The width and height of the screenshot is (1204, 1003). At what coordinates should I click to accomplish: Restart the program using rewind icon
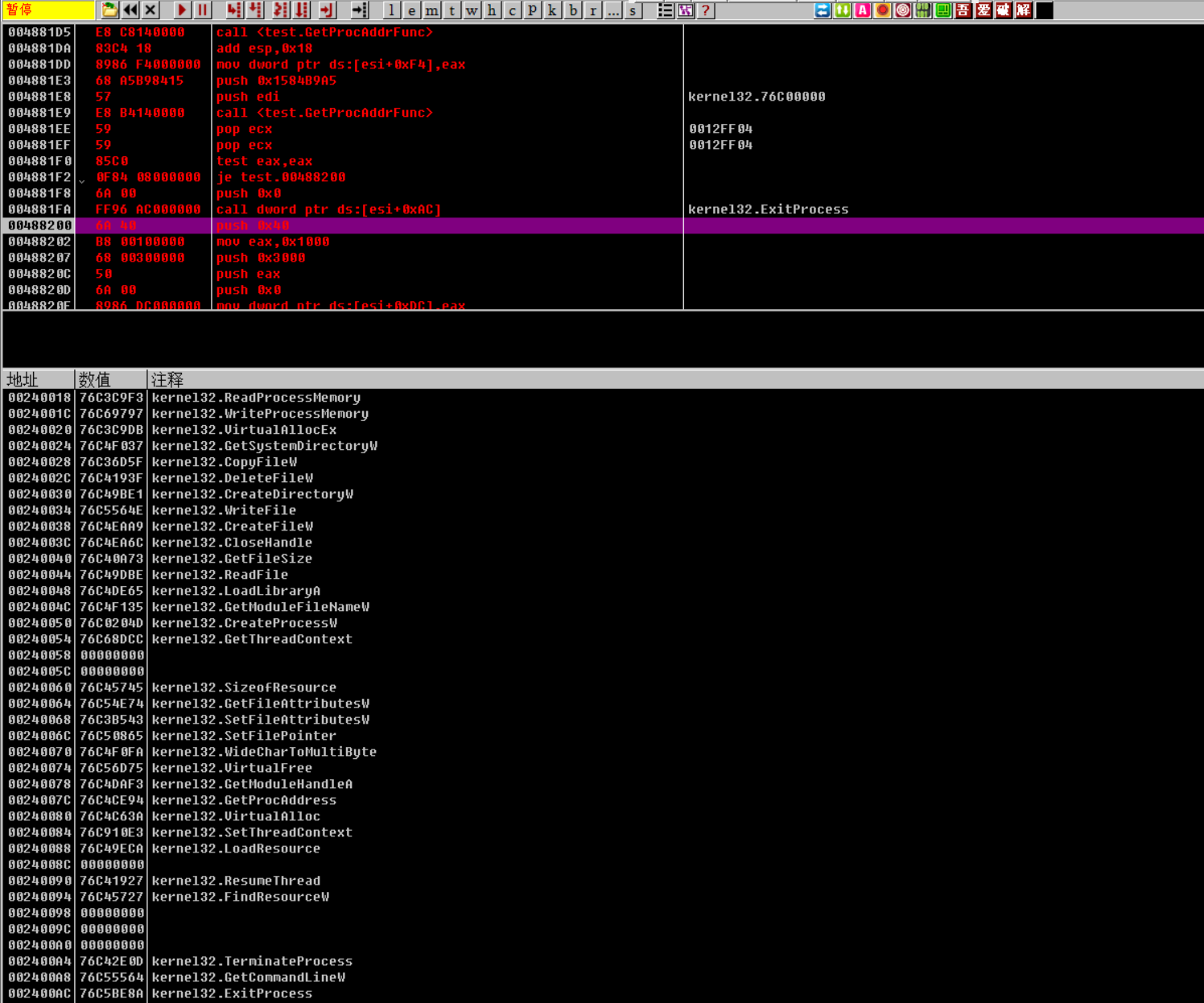[x=130, y=10]
